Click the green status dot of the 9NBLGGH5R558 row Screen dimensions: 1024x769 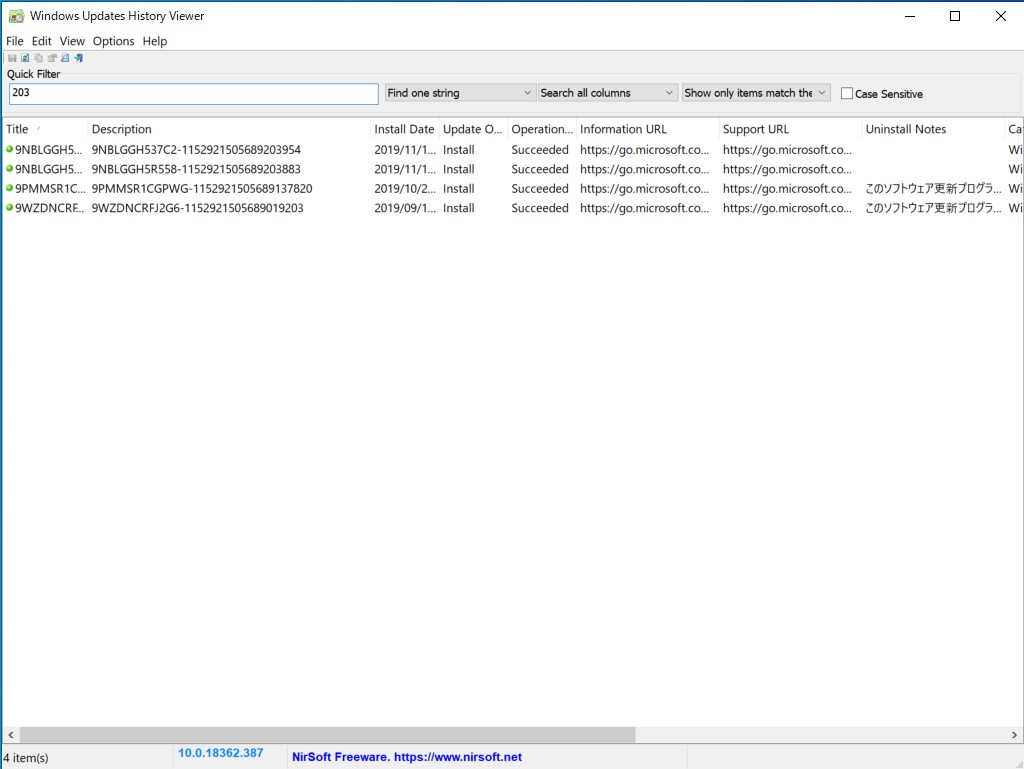tap(9, 169)
